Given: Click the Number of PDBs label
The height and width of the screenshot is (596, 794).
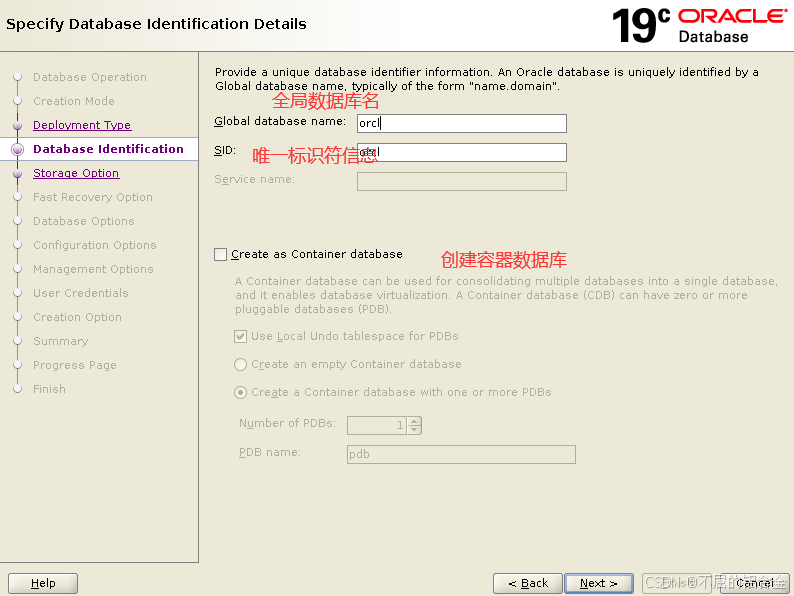Looking at the screenshot, I should pos(288,423).
